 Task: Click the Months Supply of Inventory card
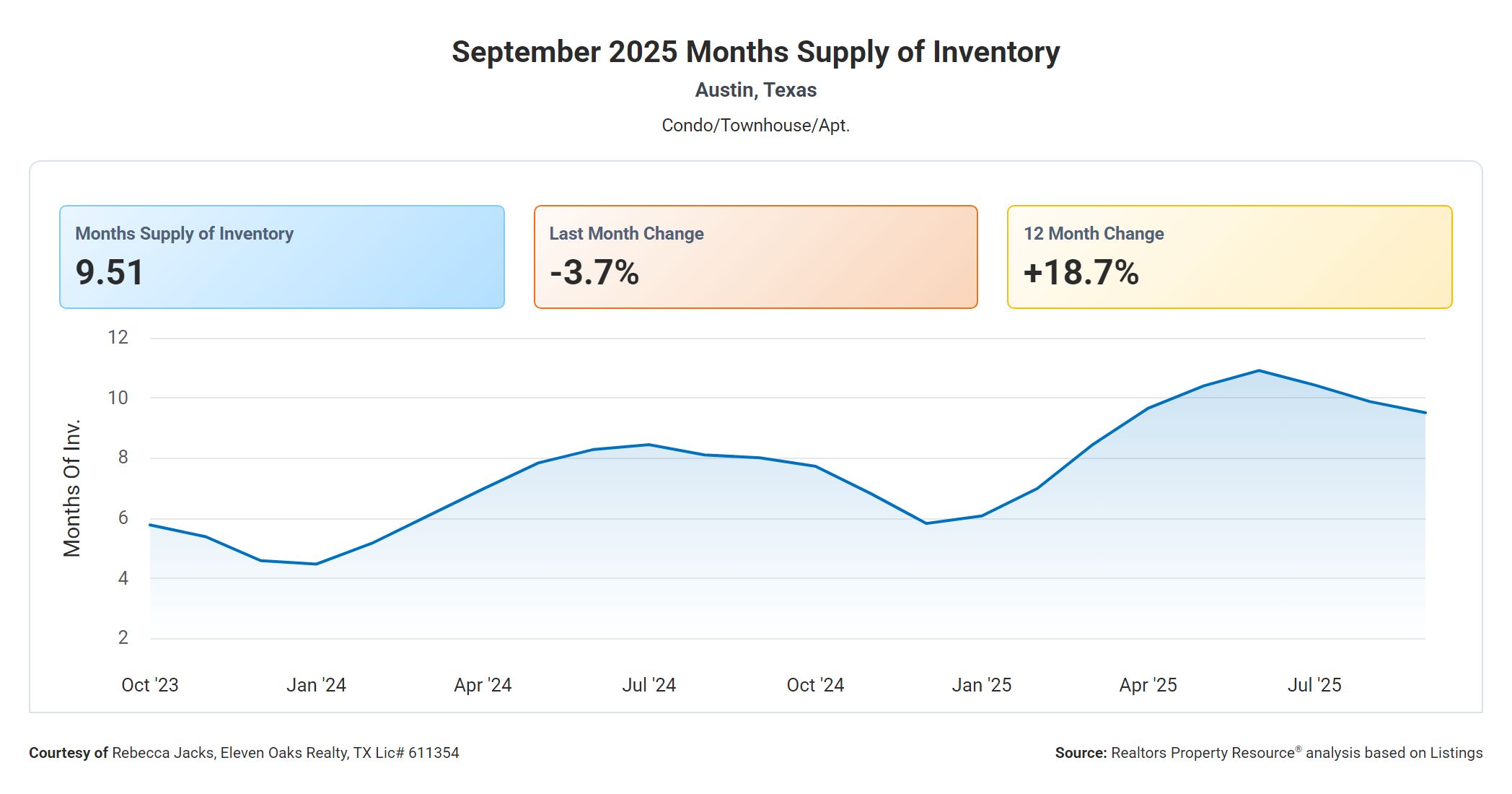pos(281,257)
